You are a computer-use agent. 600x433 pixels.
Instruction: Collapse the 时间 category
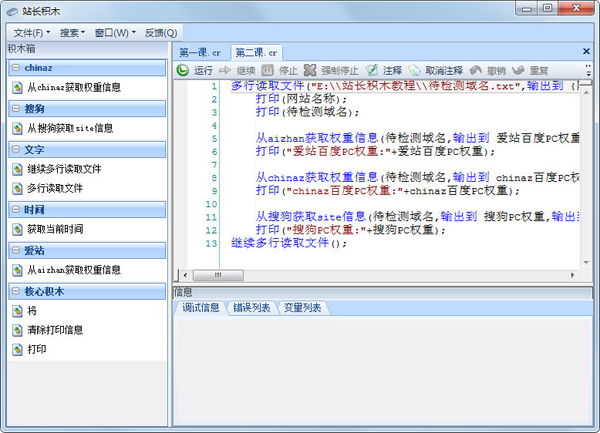coord(16,209)
